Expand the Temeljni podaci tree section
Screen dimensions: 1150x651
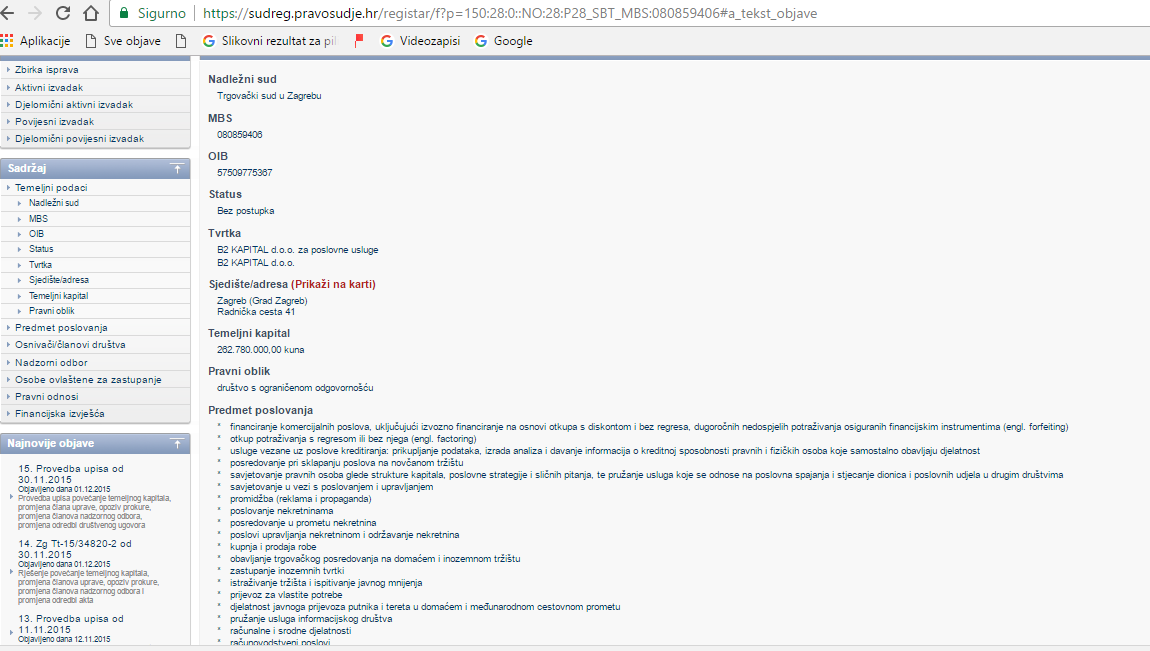50,187
